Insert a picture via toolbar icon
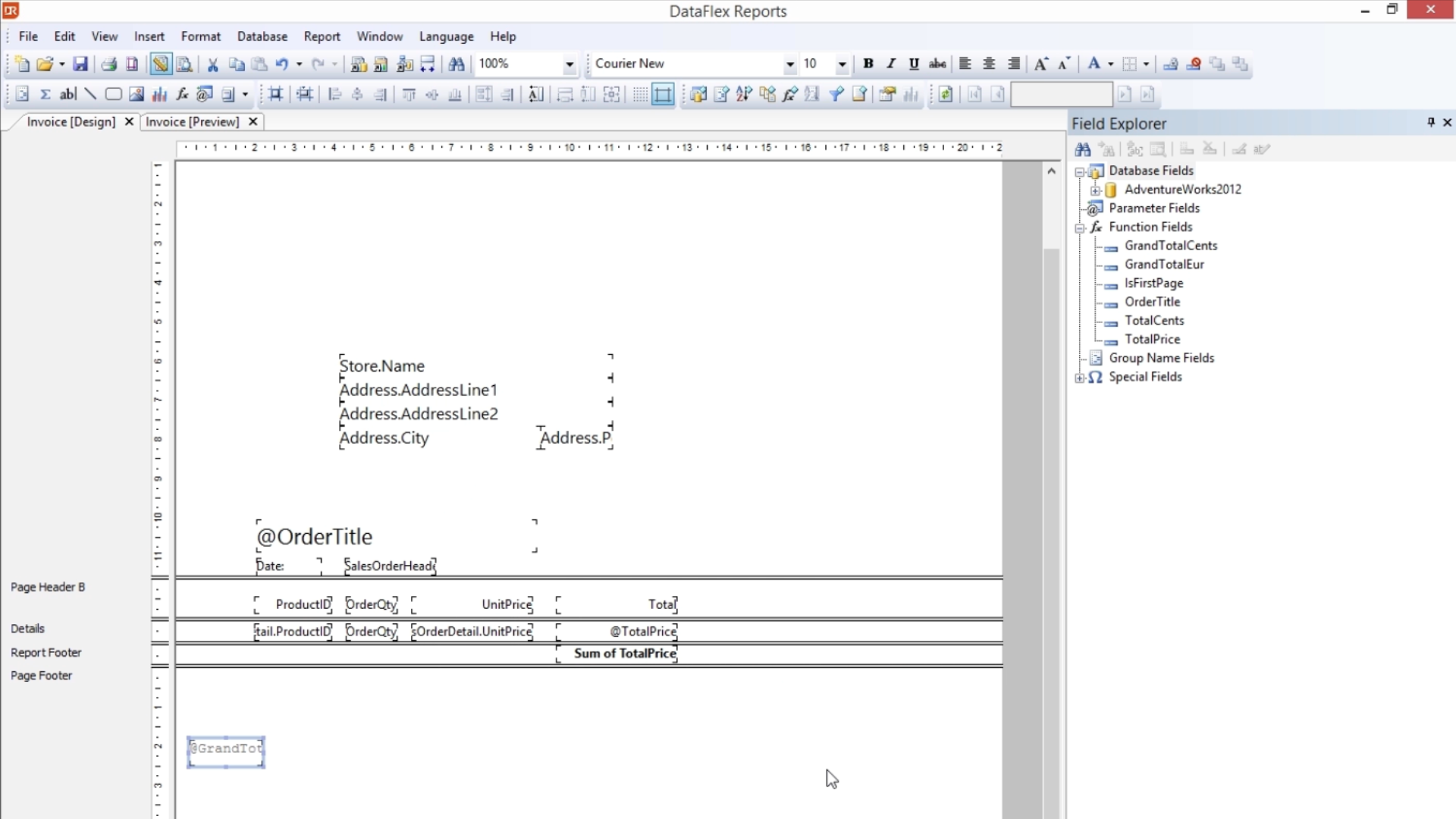Image resolution: width=1456 pixels, height=819 pixels. 136,95
